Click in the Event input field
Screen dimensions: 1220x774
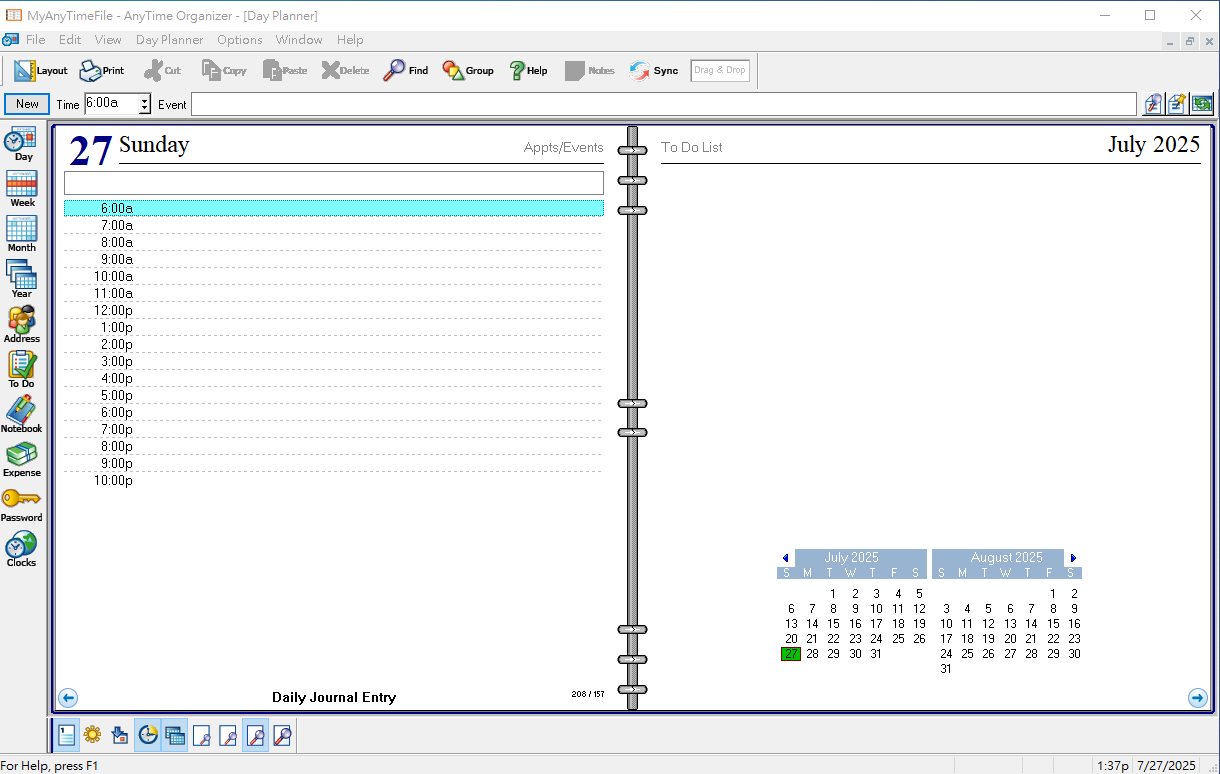[664, 104]
